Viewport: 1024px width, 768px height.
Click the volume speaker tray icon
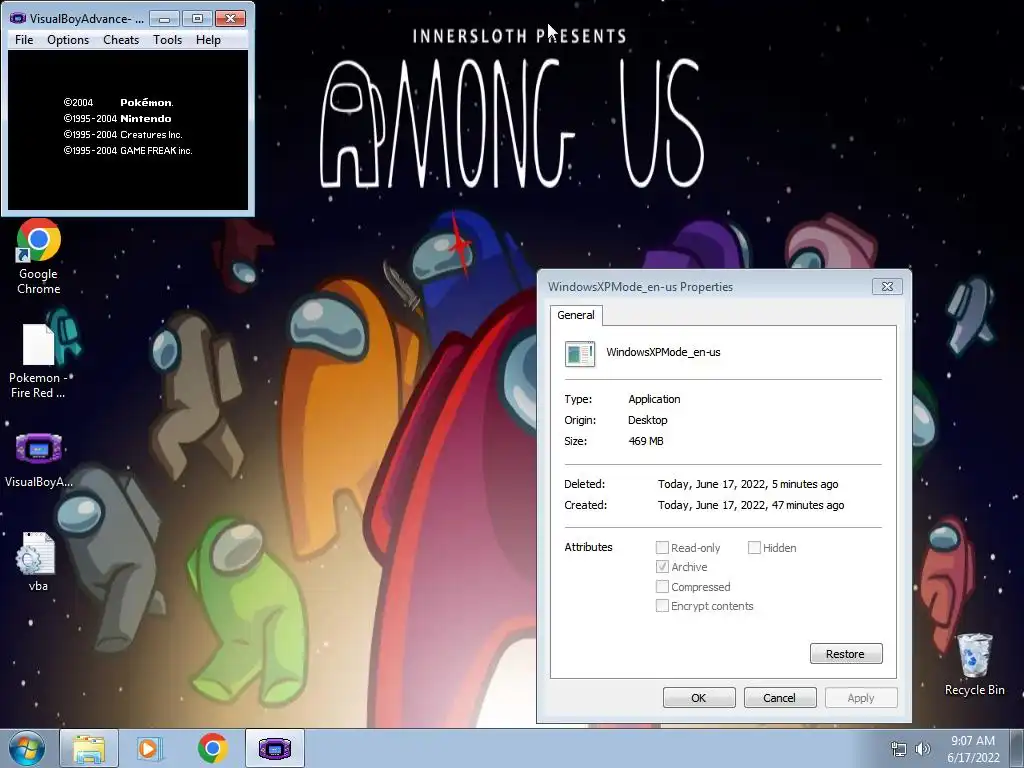click(x=923, y=748)
